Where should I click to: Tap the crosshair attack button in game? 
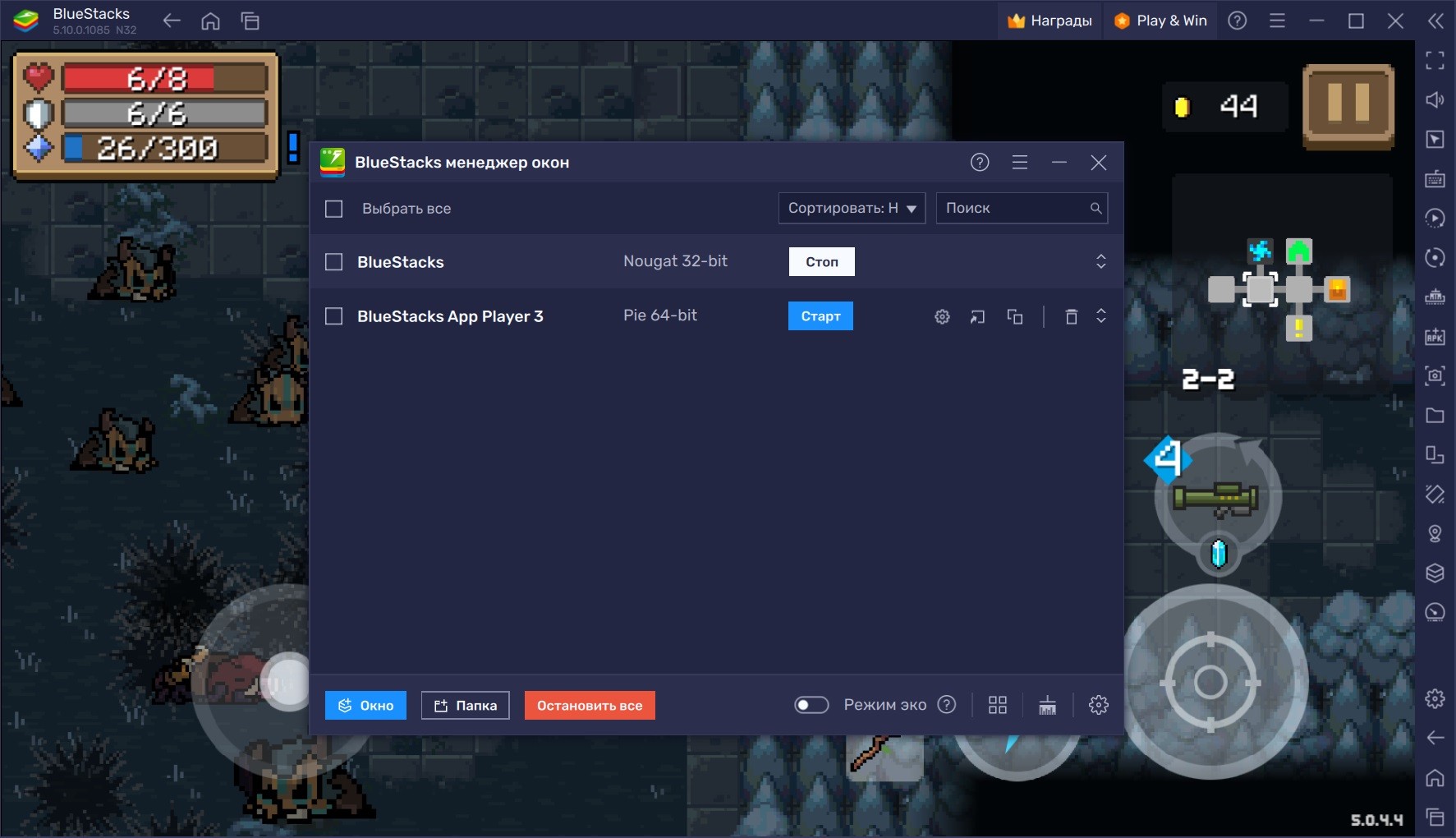1210,682
